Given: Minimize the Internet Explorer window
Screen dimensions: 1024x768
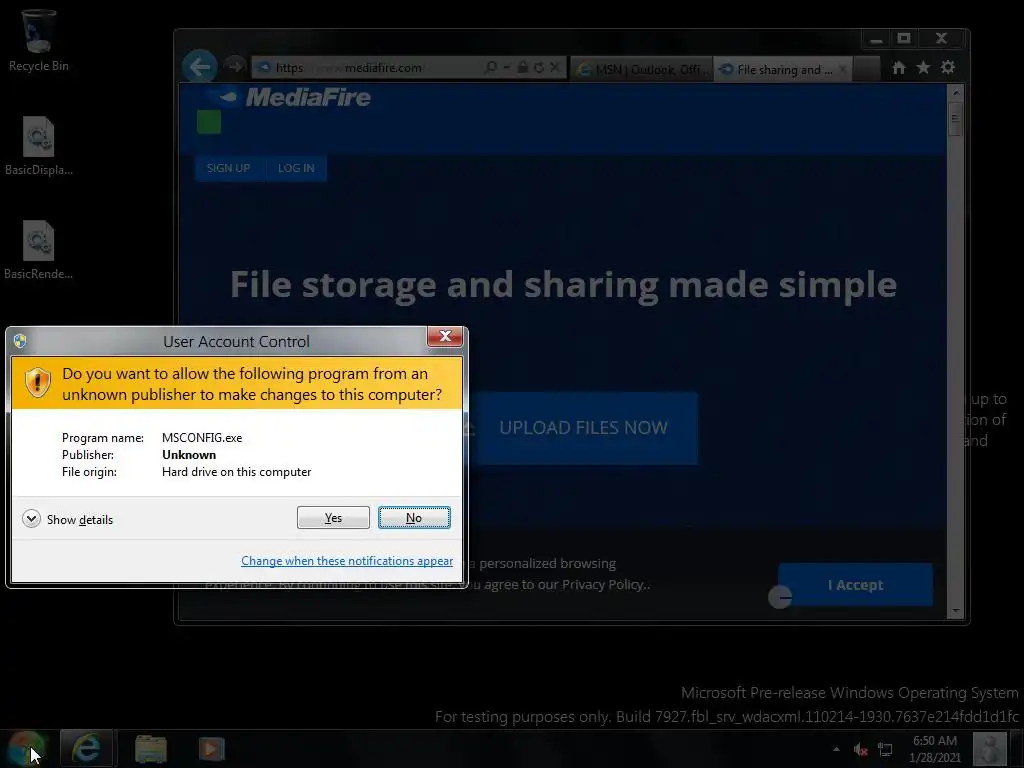Looking at the screenshot, I should pos(877,39).
